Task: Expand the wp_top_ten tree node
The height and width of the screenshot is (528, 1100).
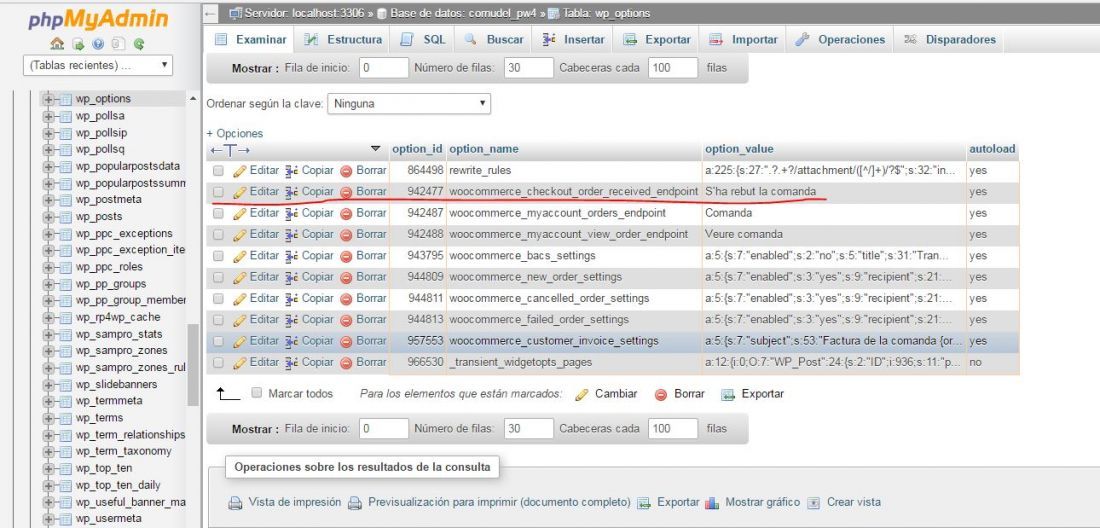Action: point(48,468)
